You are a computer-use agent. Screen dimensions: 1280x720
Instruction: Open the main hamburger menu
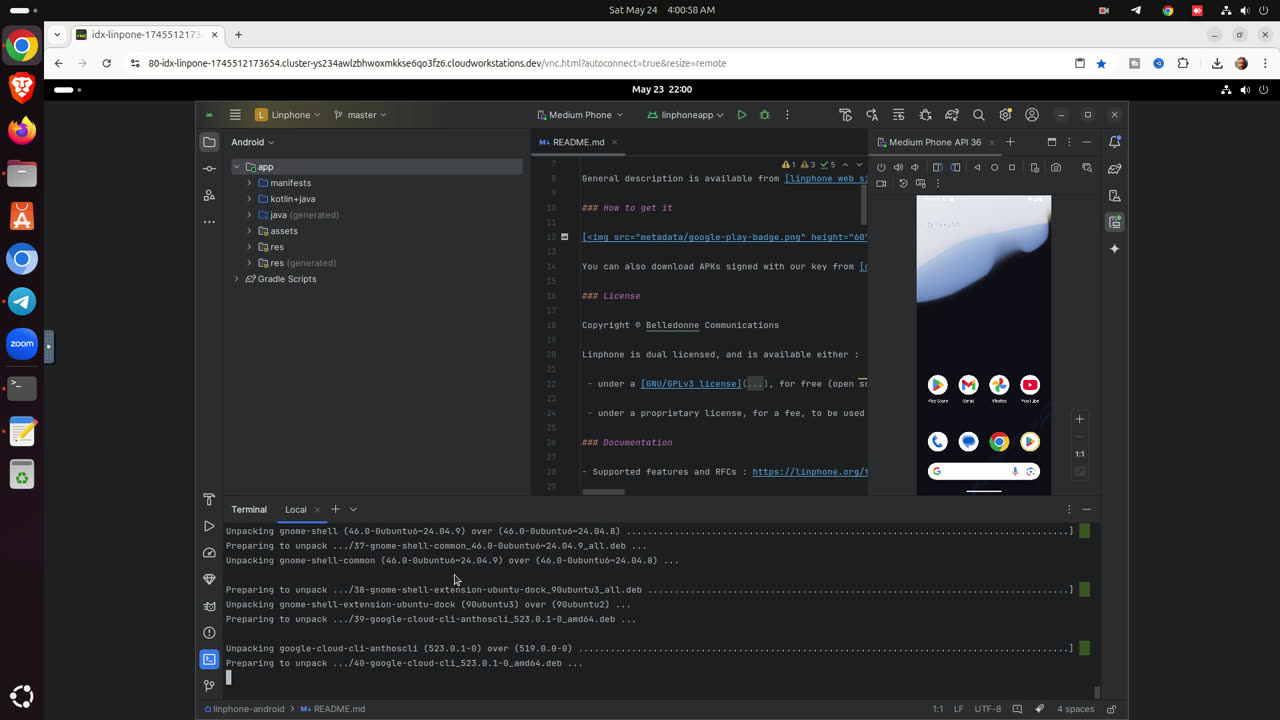pyautogui.click(x=235, y=115)
